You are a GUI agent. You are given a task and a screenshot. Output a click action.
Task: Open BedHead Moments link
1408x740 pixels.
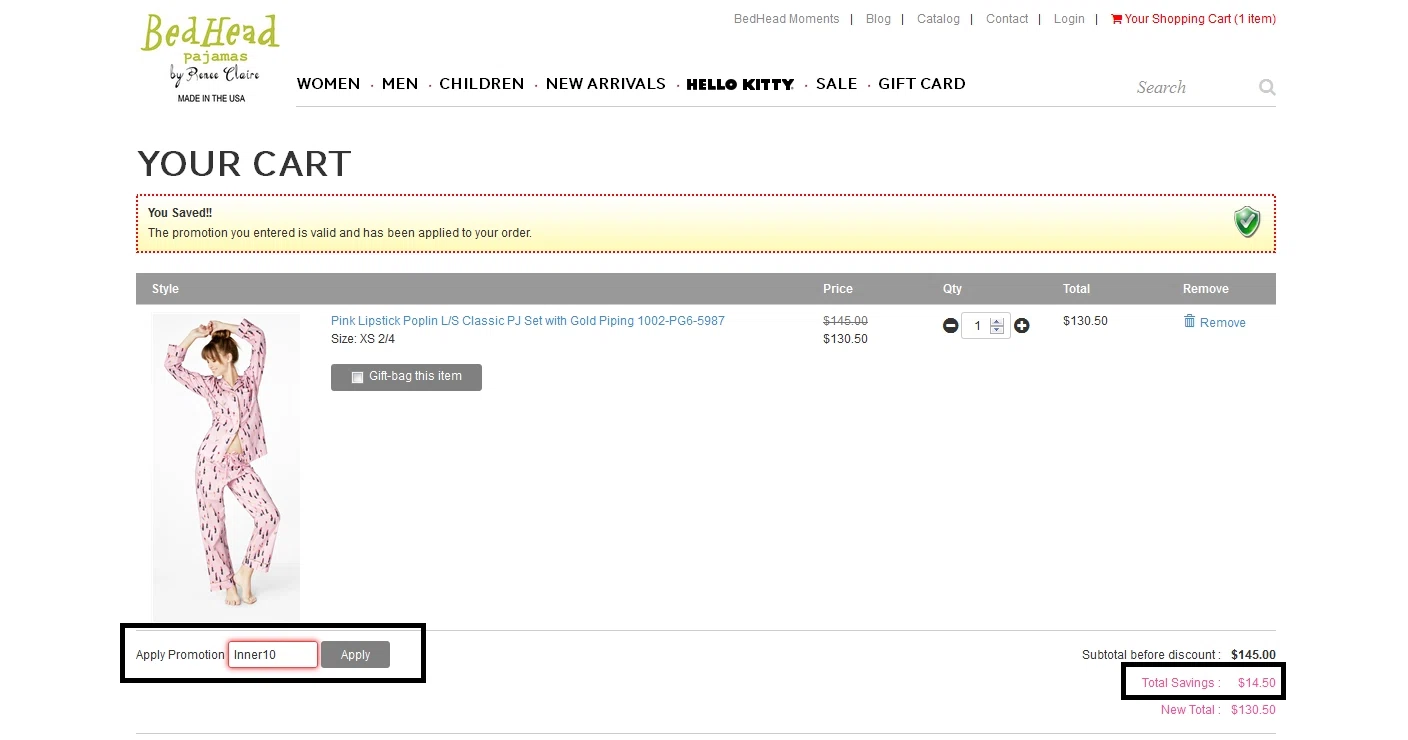[x=787, y=19]
